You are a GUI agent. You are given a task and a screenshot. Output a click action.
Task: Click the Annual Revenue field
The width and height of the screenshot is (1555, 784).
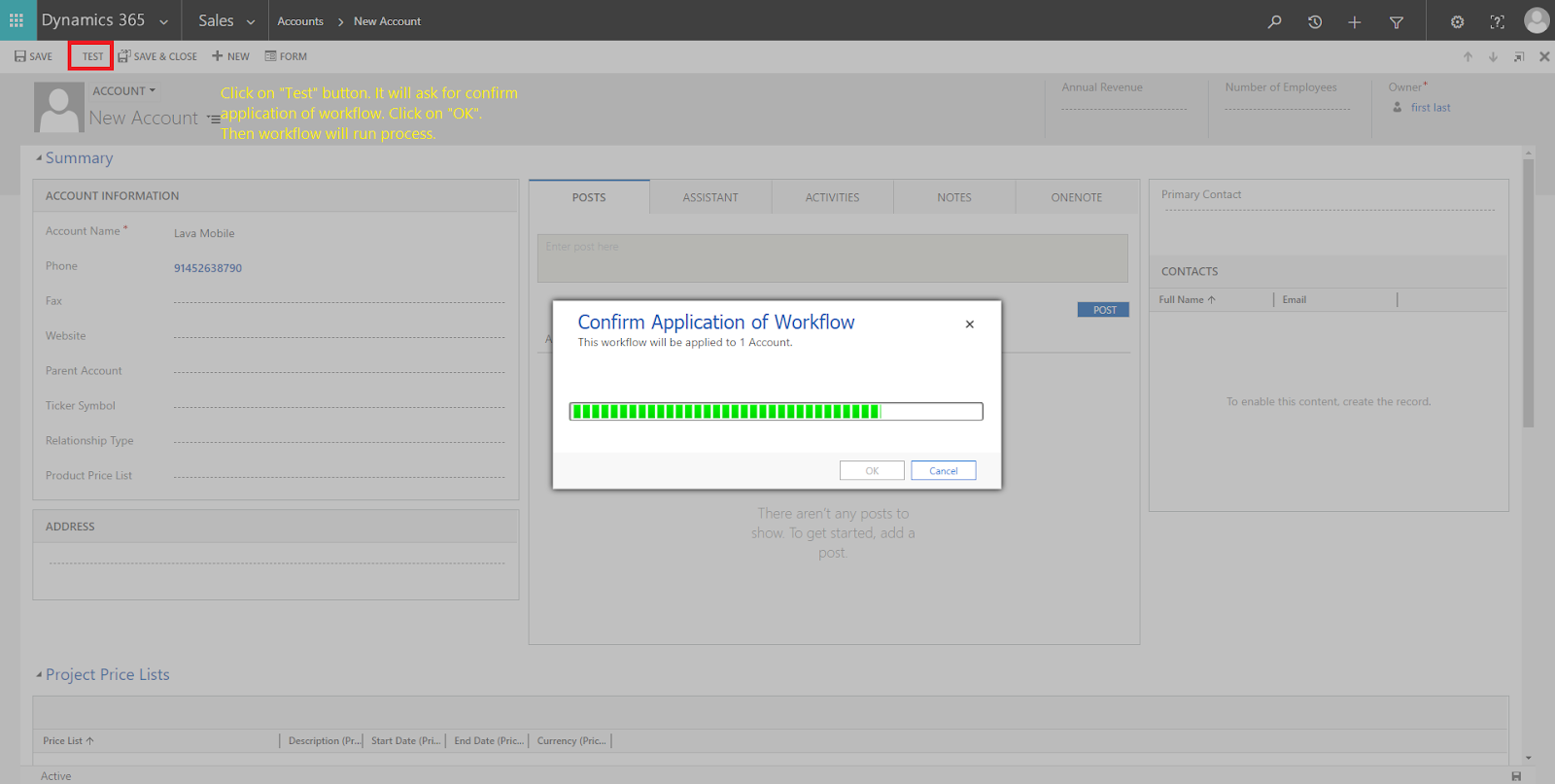pyautogui.click(x=1124, y=108)
